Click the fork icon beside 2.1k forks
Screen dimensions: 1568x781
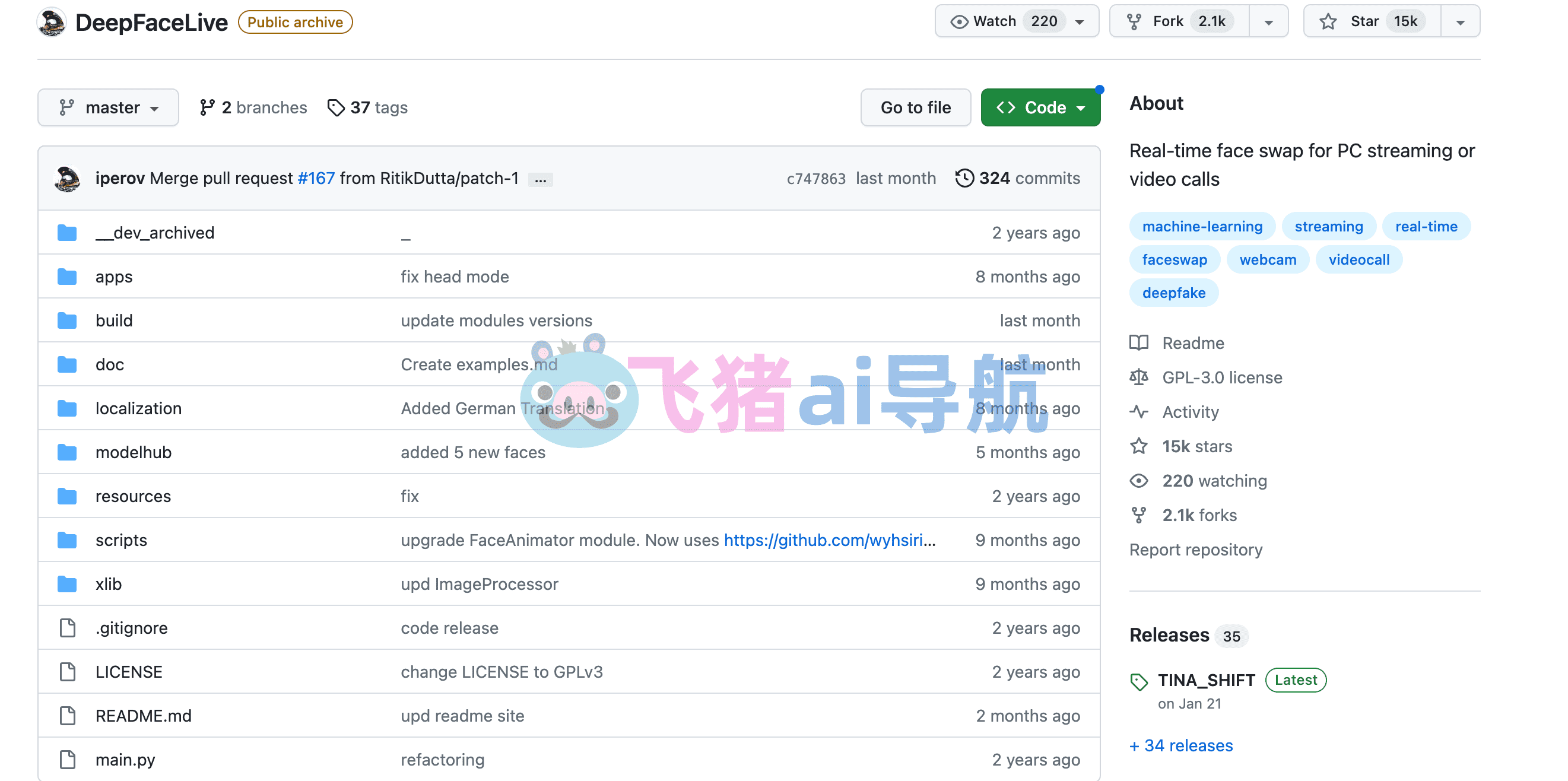1139,515
